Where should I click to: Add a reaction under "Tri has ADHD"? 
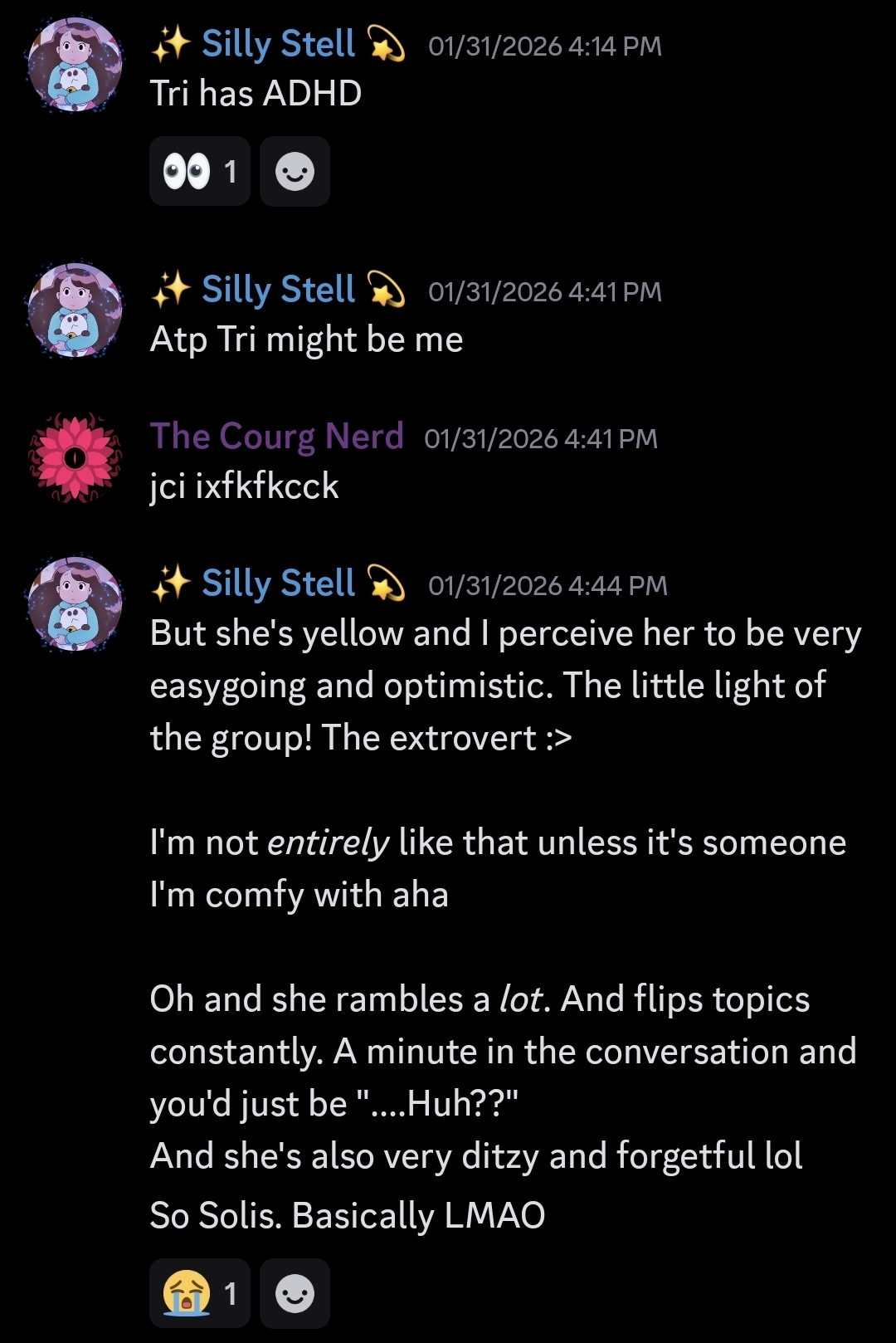point(295,172)
